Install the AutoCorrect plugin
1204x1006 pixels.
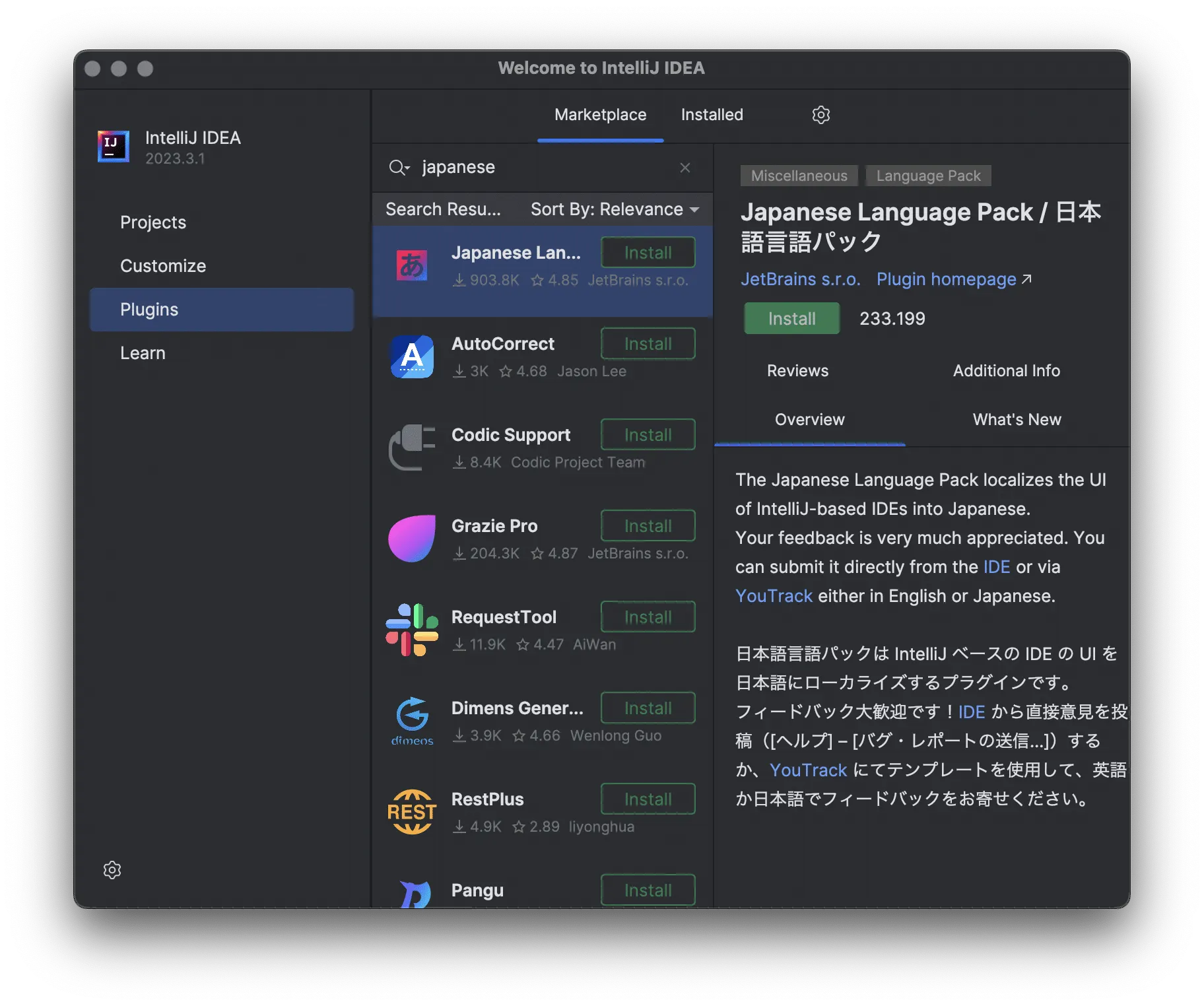tap(648, 344)
